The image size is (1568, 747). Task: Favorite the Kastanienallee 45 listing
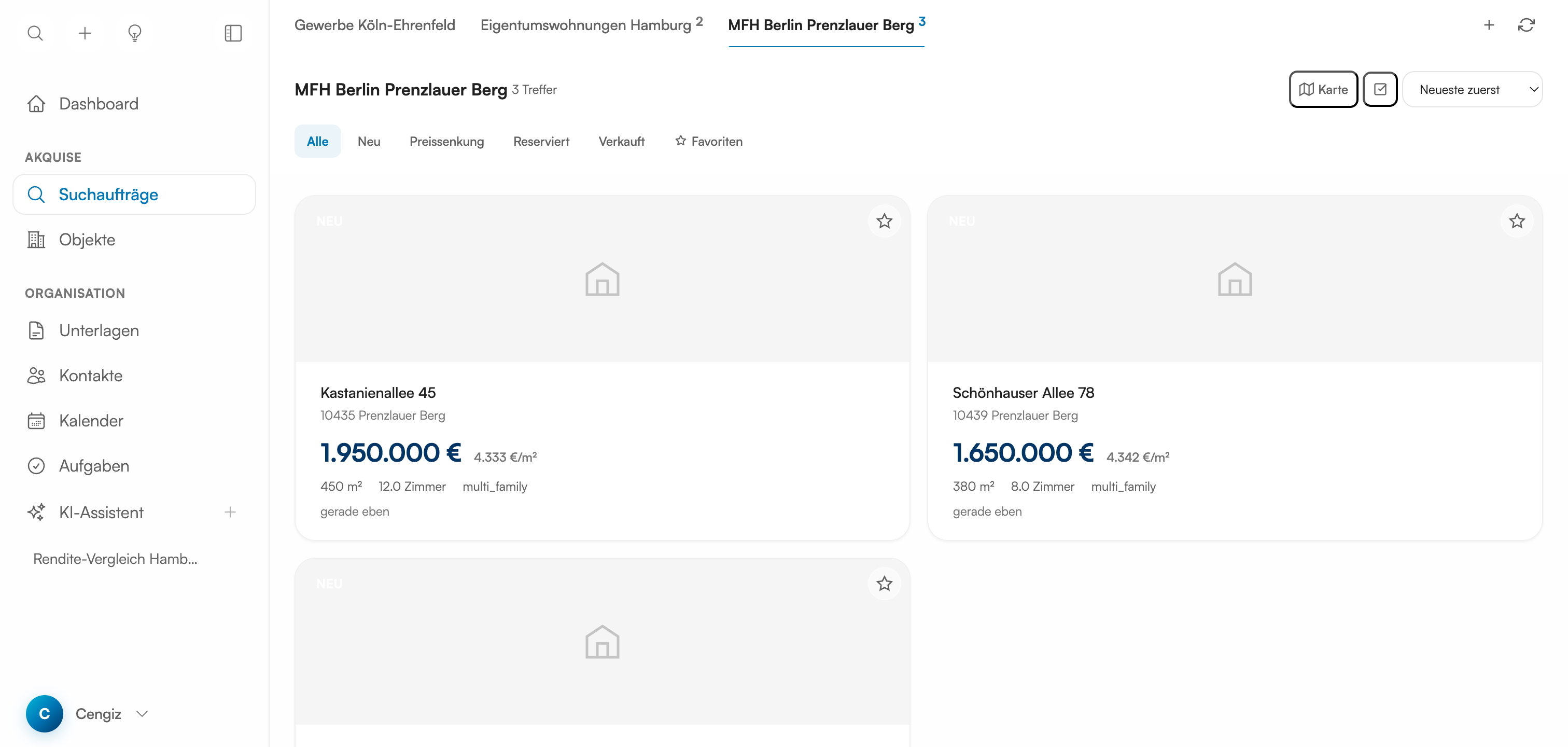click(885, 221)
